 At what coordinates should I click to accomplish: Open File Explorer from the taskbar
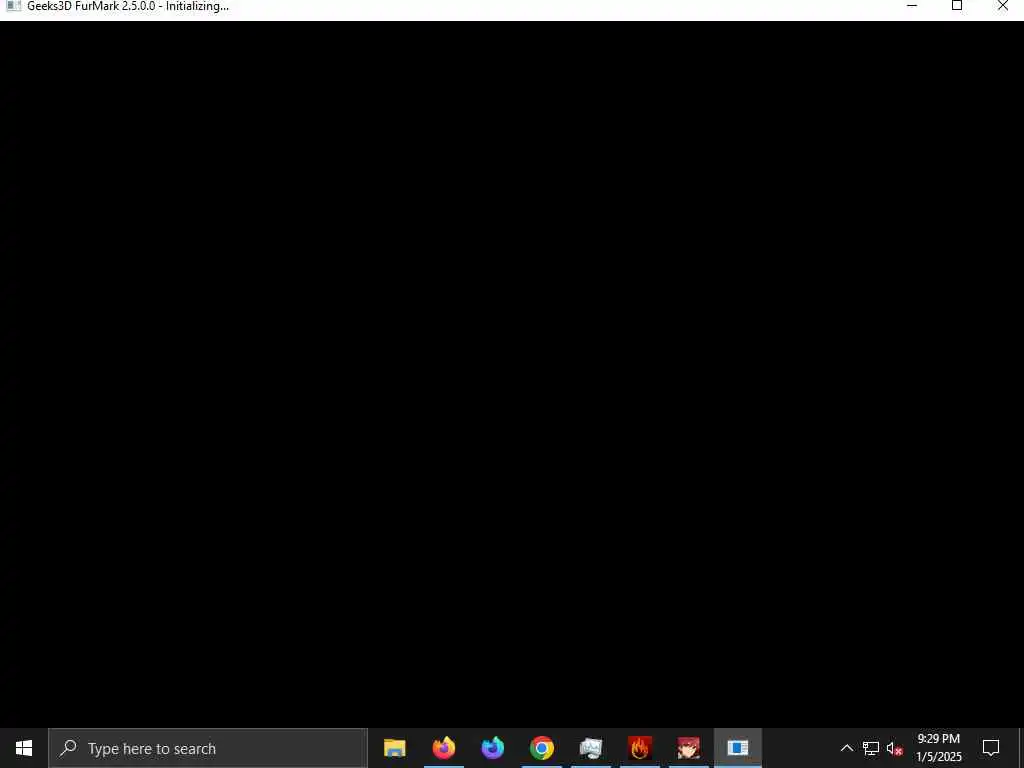click(x=394, y=748)
